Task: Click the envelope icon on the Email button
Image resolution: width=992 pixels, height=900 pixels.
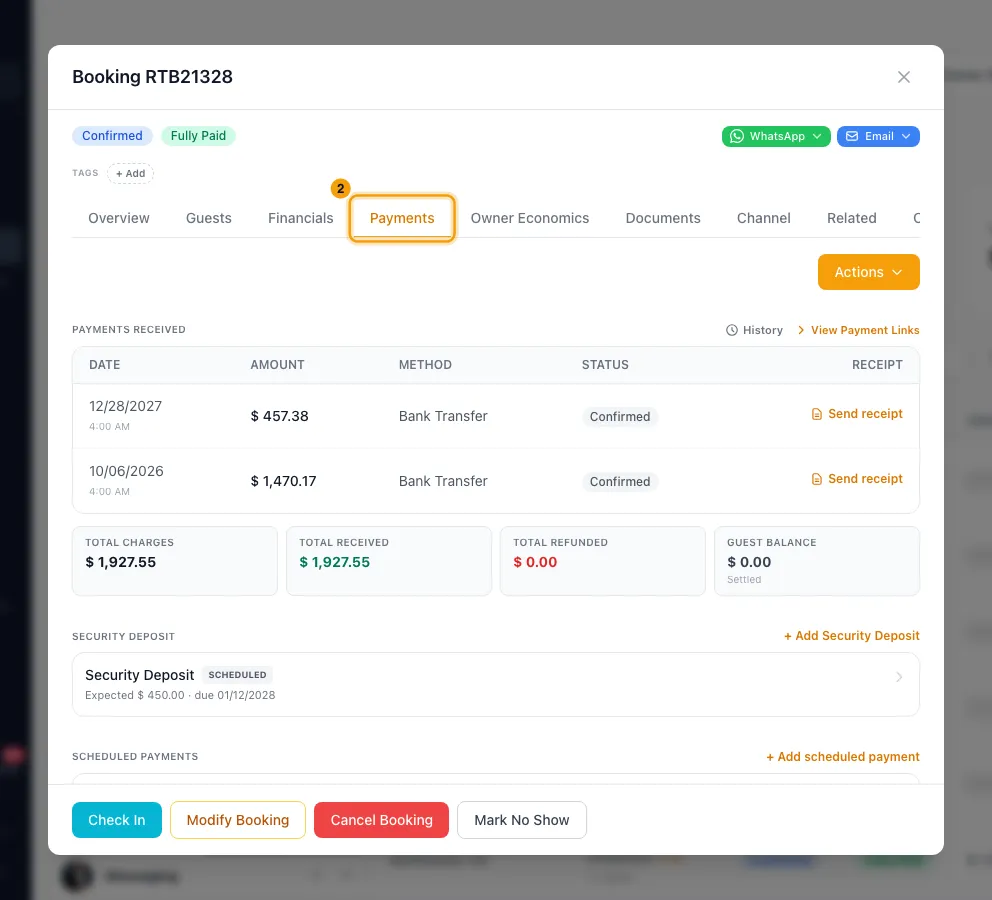Action: (x=852, y=136)
